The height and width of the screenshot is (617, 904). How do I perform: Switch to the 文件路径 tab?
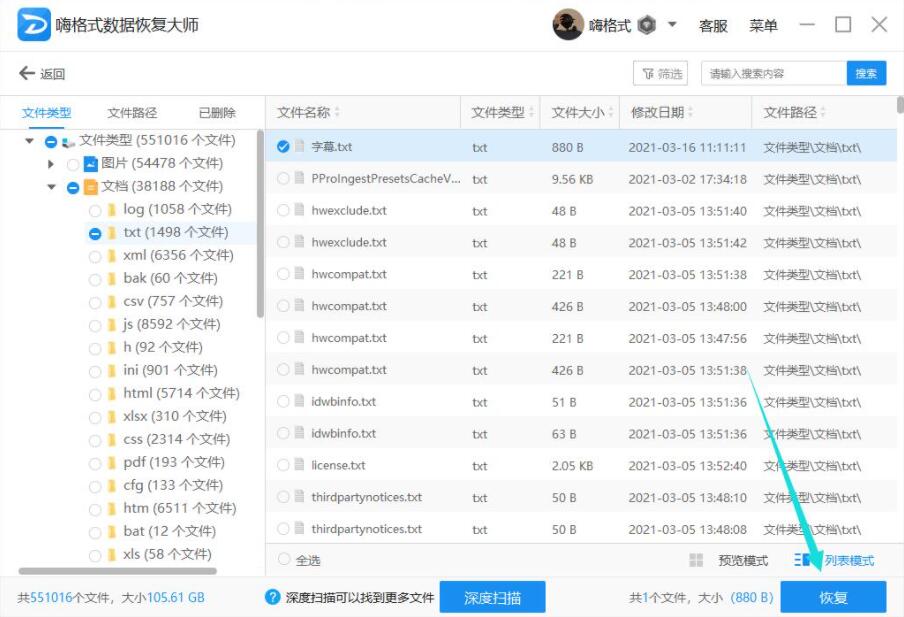point(132,112)
